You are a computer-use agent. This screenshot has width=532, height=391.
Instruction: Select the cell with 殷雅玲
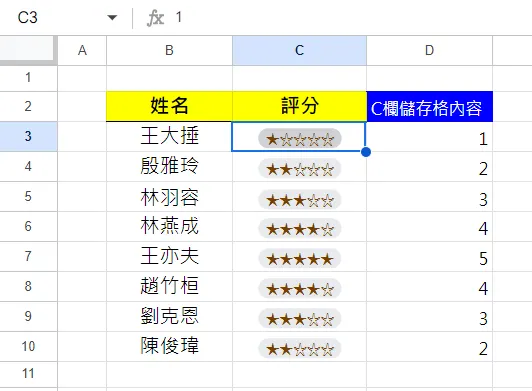click(169, 166)
